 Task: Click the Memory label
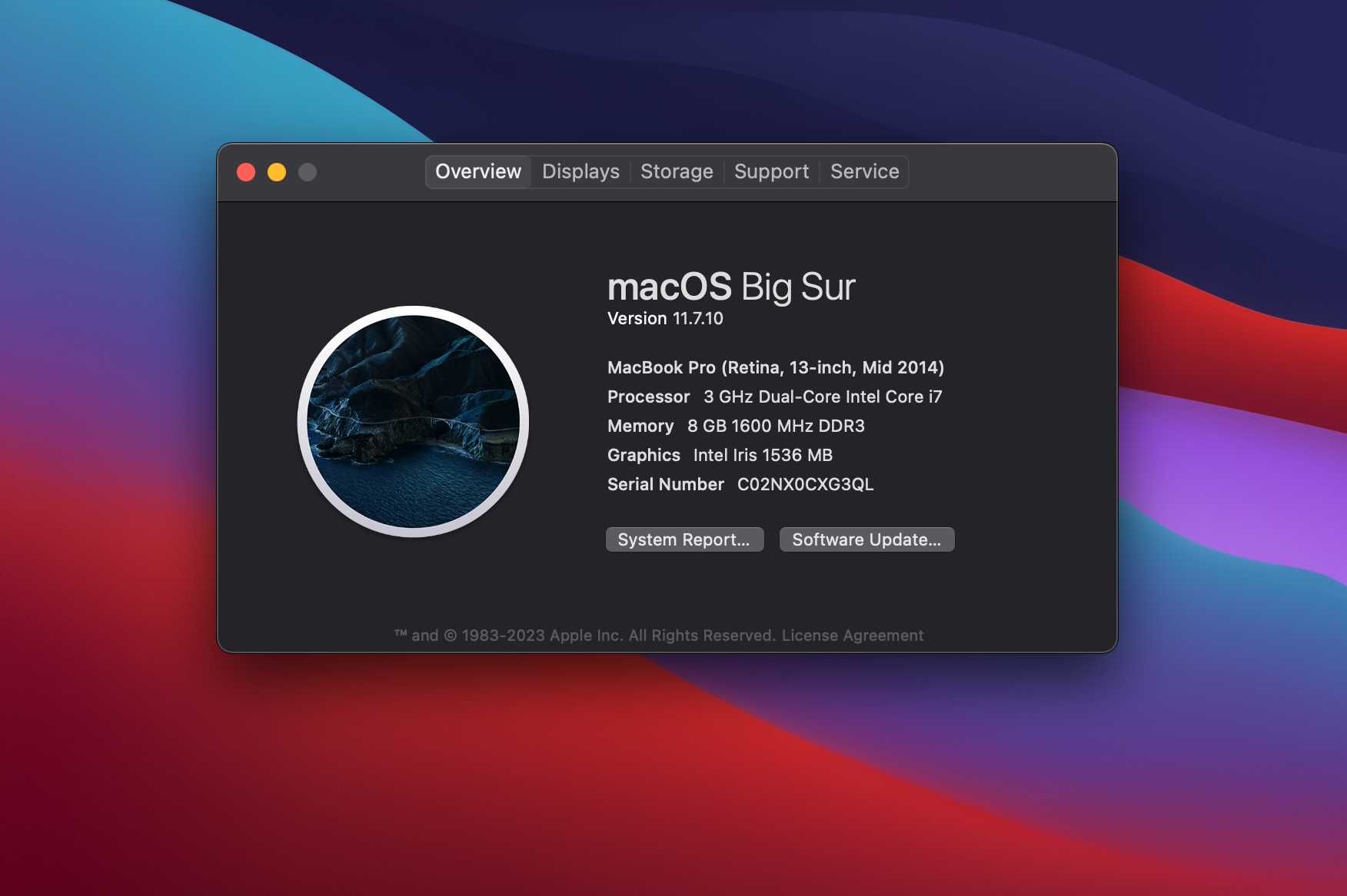pyautogui.click(x=640, y=426)
